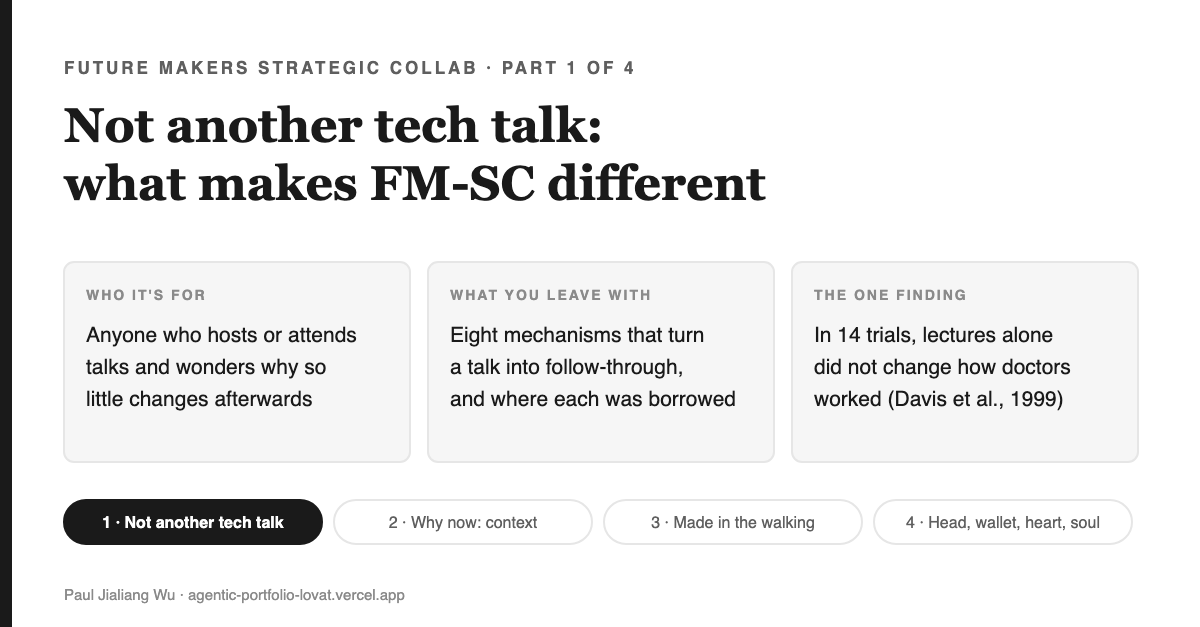Click the 'Who it's for' card
The width and height of the screenshot is (1200, 627).
[237, 362]
